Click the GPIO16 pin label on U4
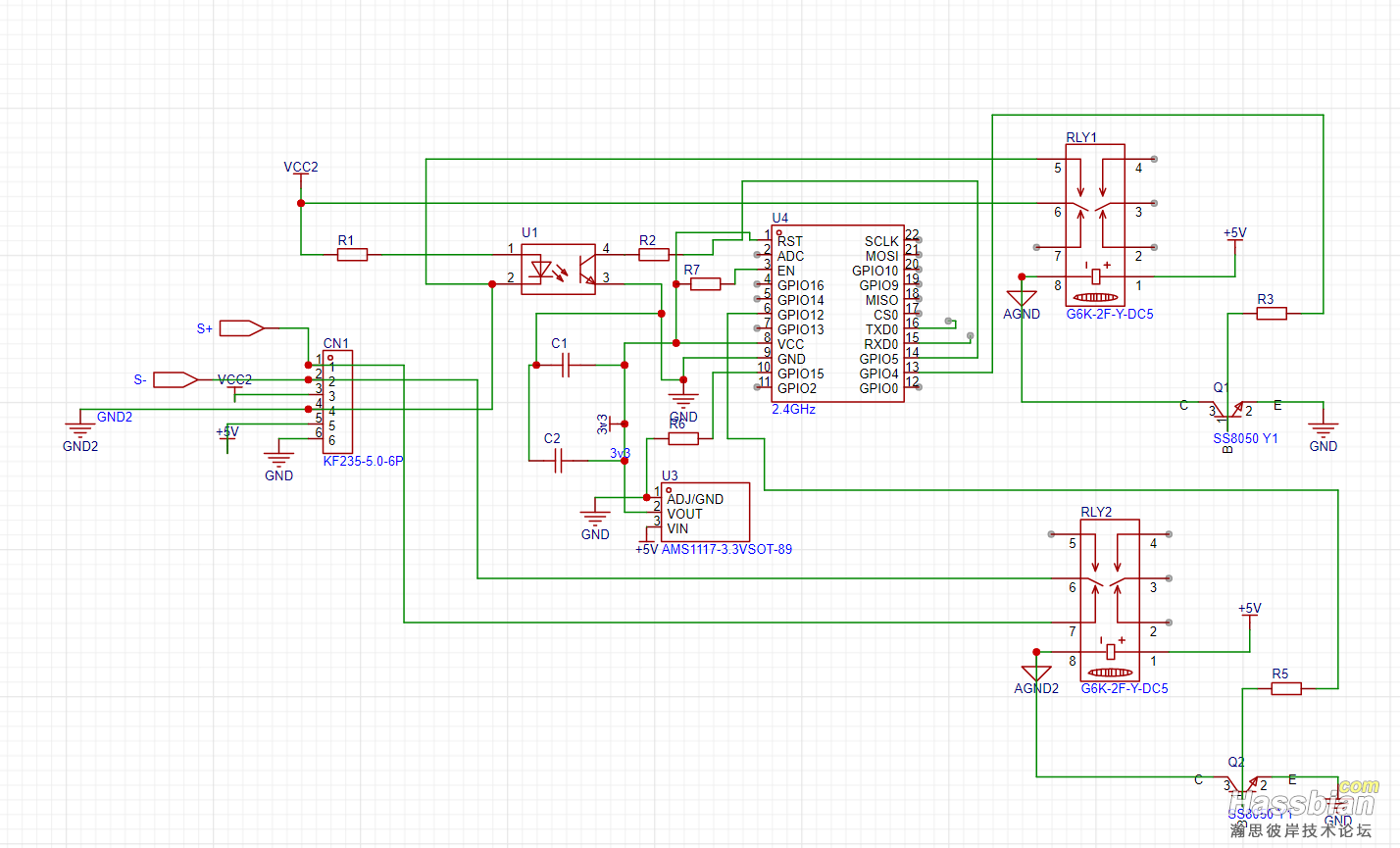 tap(801, 285)
